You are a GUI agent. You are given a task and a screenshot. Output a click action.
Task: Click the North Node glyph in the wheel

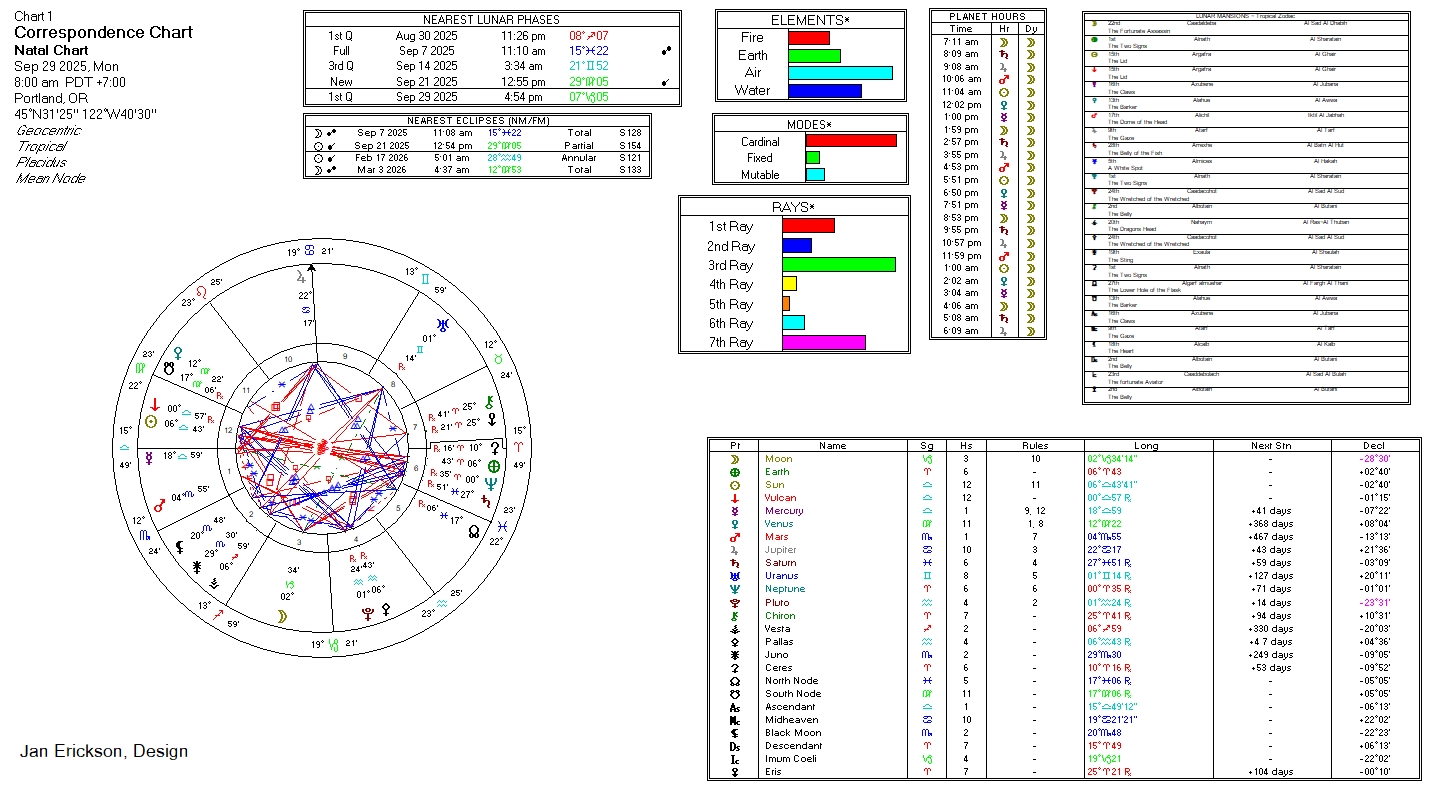[473, 534]
